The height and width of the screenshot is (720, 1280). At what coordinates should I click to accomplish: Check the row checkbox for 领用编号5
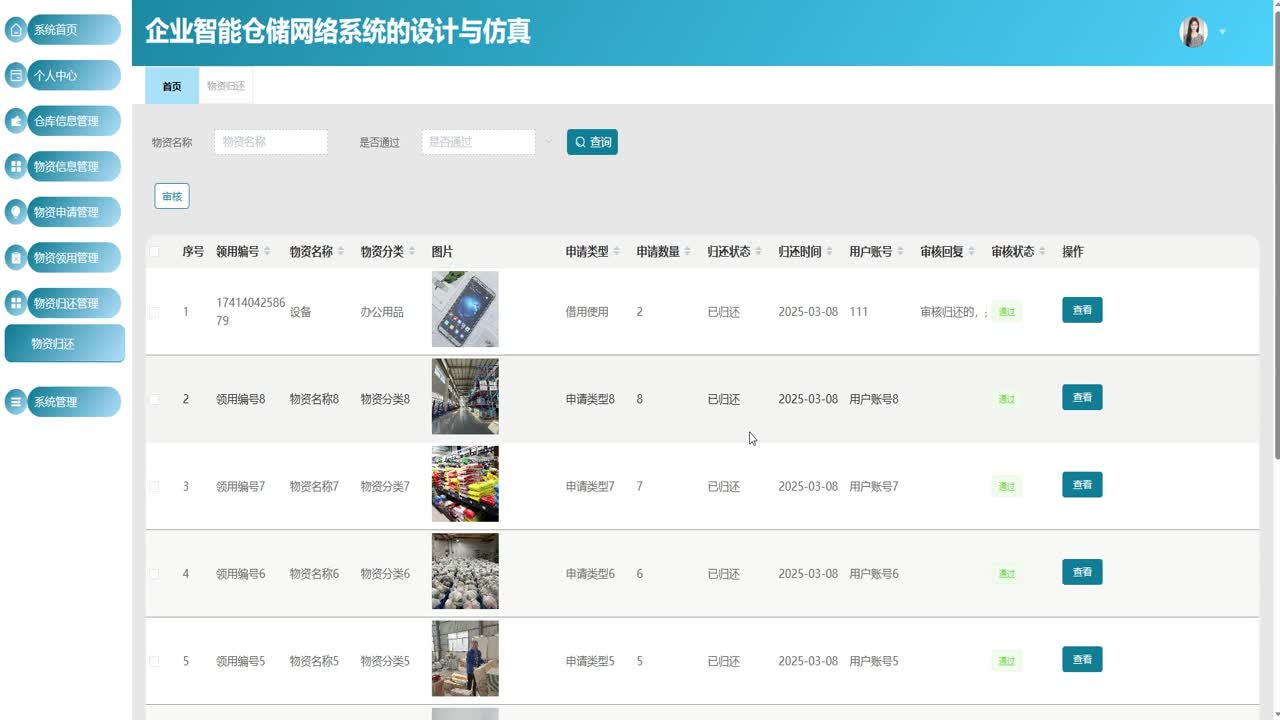pos(154,661)
